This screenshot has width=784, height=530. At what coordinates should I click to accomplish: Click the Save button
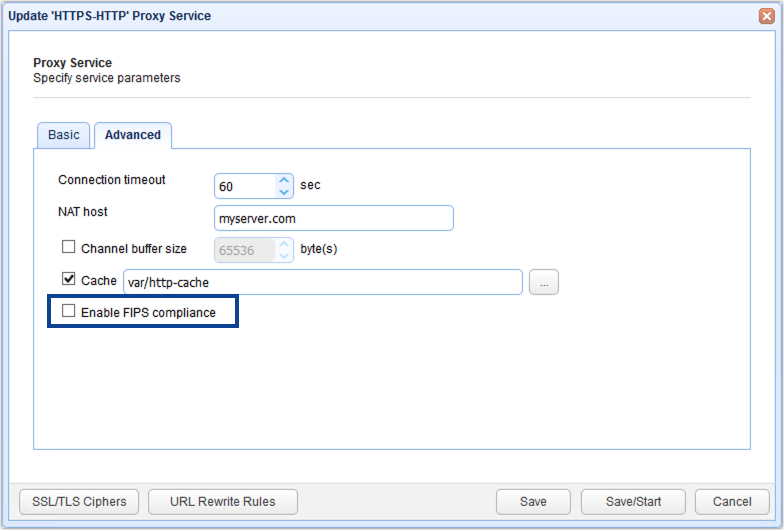point(533,502)
